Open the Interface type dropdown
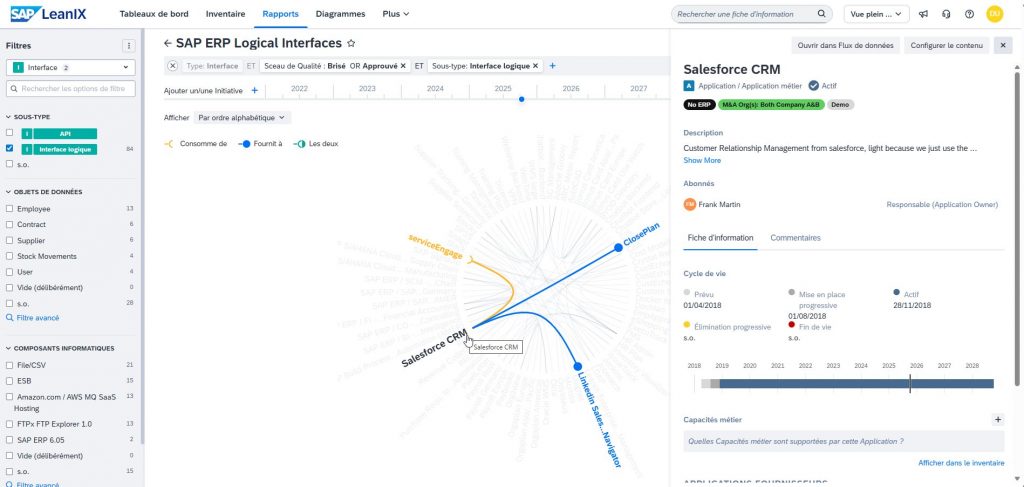This screenshot has height=487, width=1024. click(x=70, y=67)
